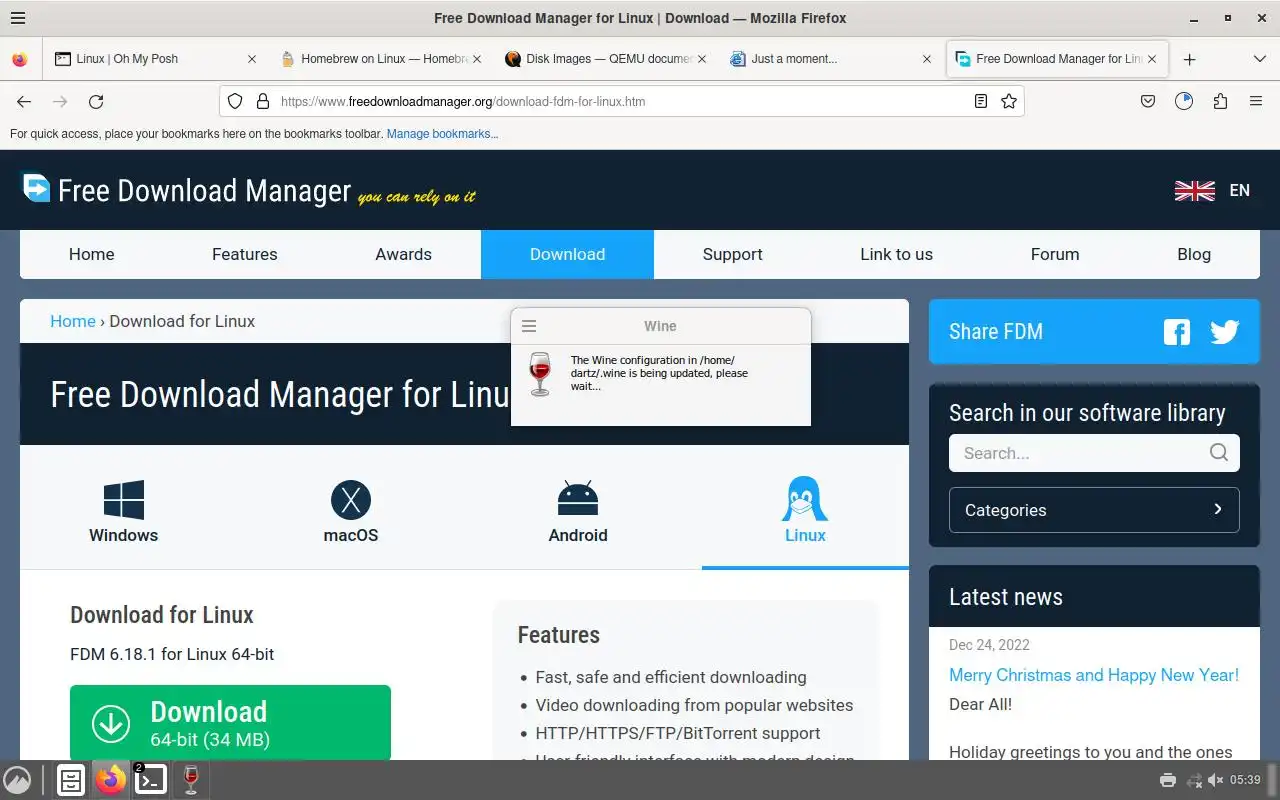Screen dimensions: 1280x800
Task: Open Download navigation item
Action: coord(567,254)
